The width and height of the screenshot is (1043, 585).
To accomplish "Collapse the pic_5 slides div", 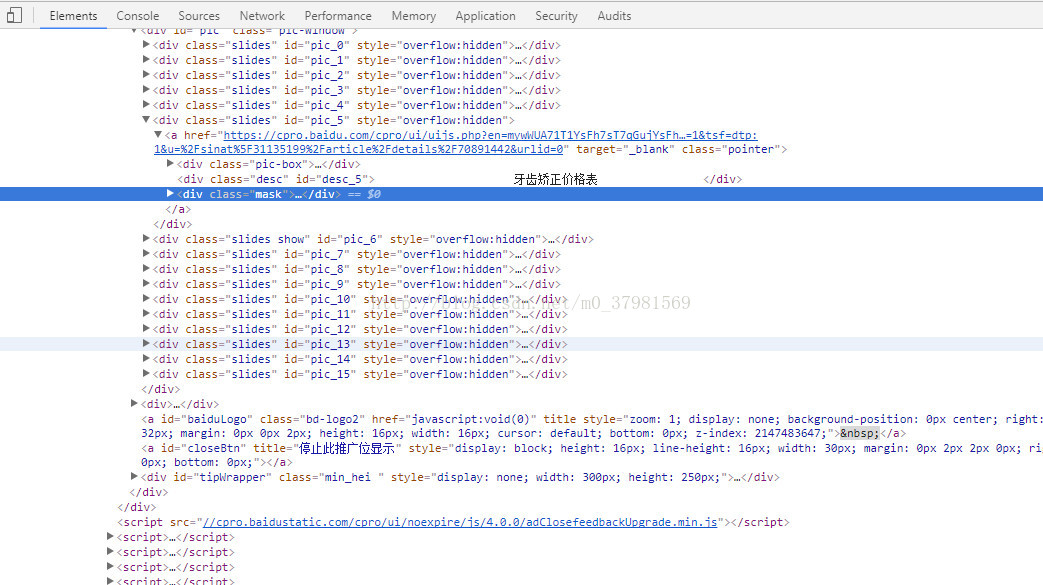I will (x=146, y=120).
